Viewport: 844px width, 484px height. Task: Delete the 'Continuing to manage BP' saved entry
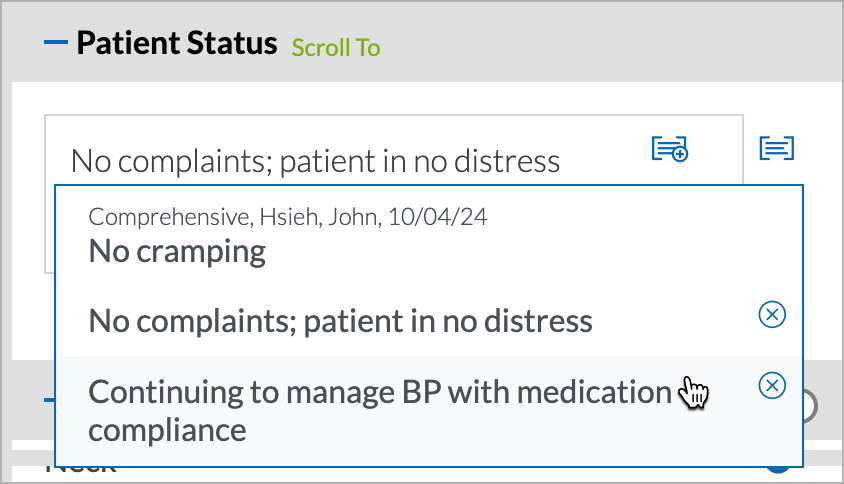(x=772, y=385)
